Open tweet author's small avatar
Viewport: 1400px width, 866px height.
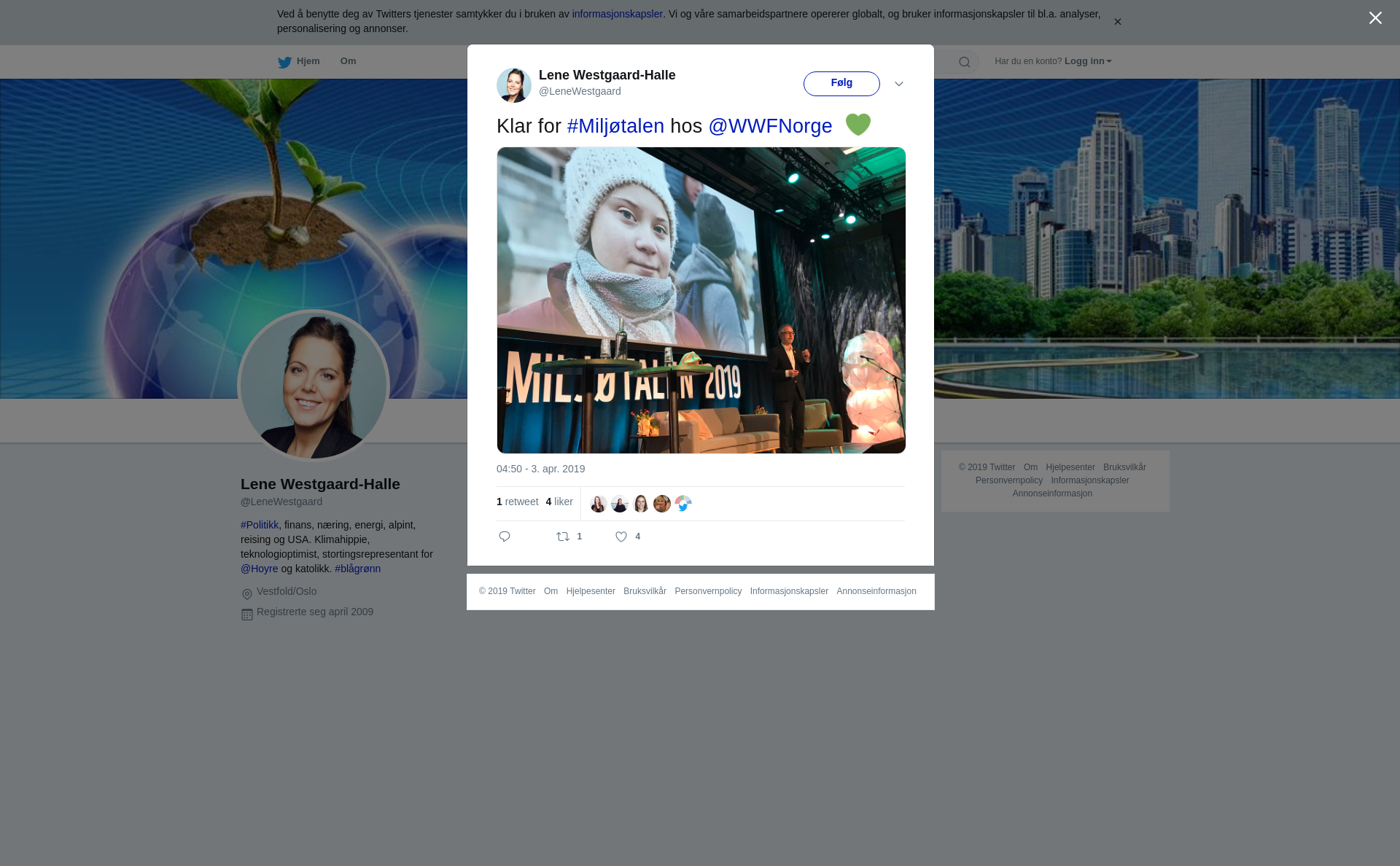point(514,85)
